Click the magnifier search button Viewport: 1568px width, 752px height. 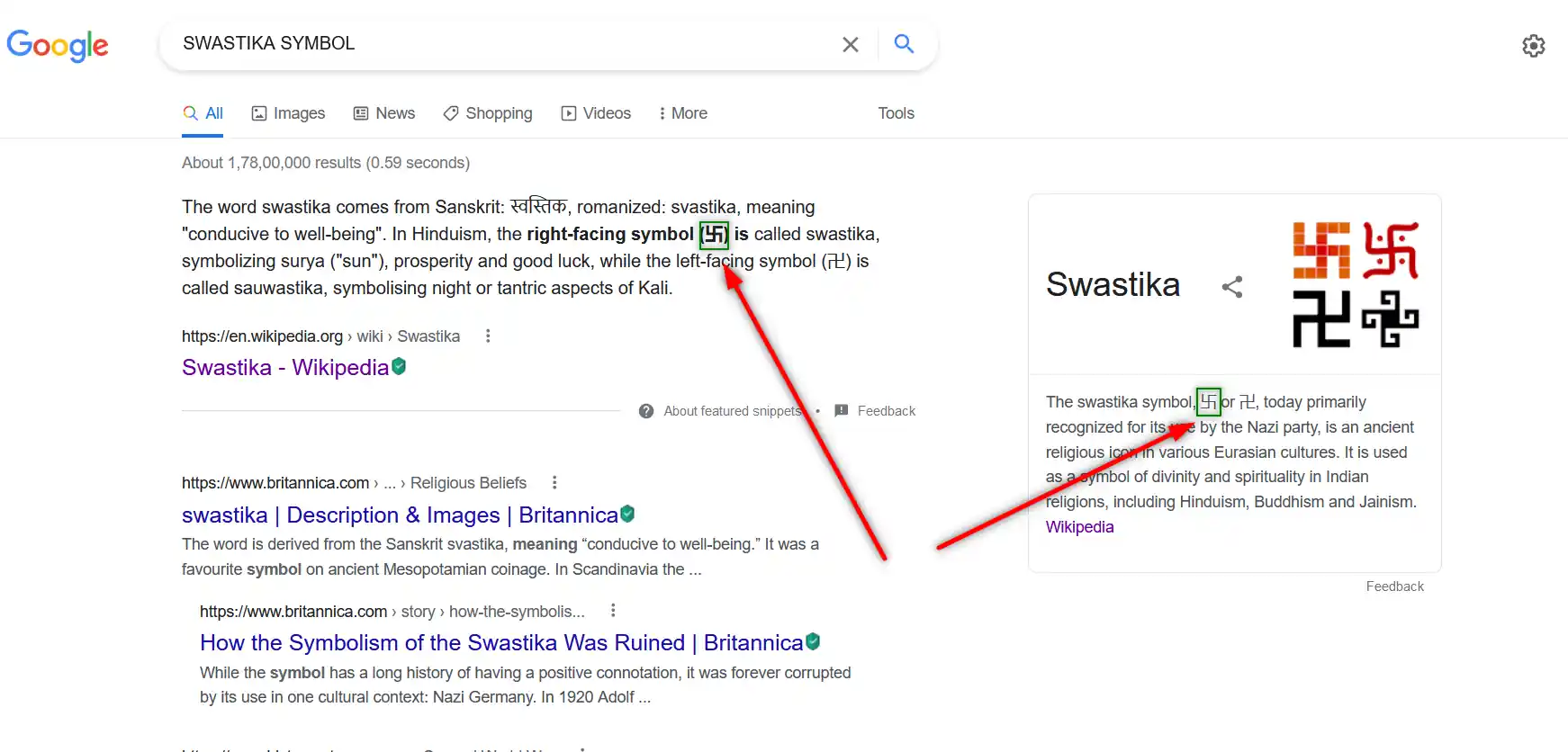click(904, 43)
